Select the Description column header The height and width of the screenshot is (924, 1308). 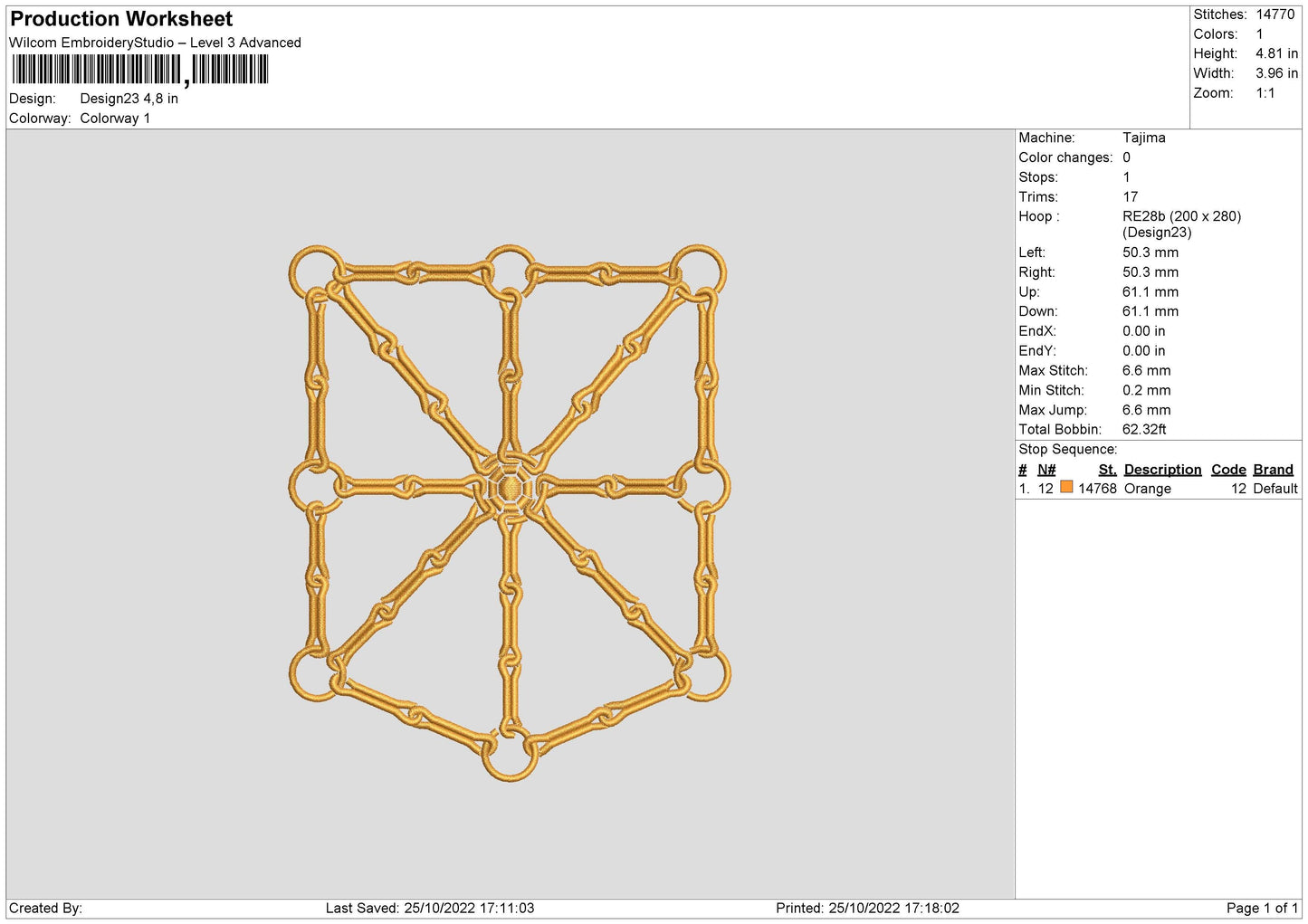1162,470
